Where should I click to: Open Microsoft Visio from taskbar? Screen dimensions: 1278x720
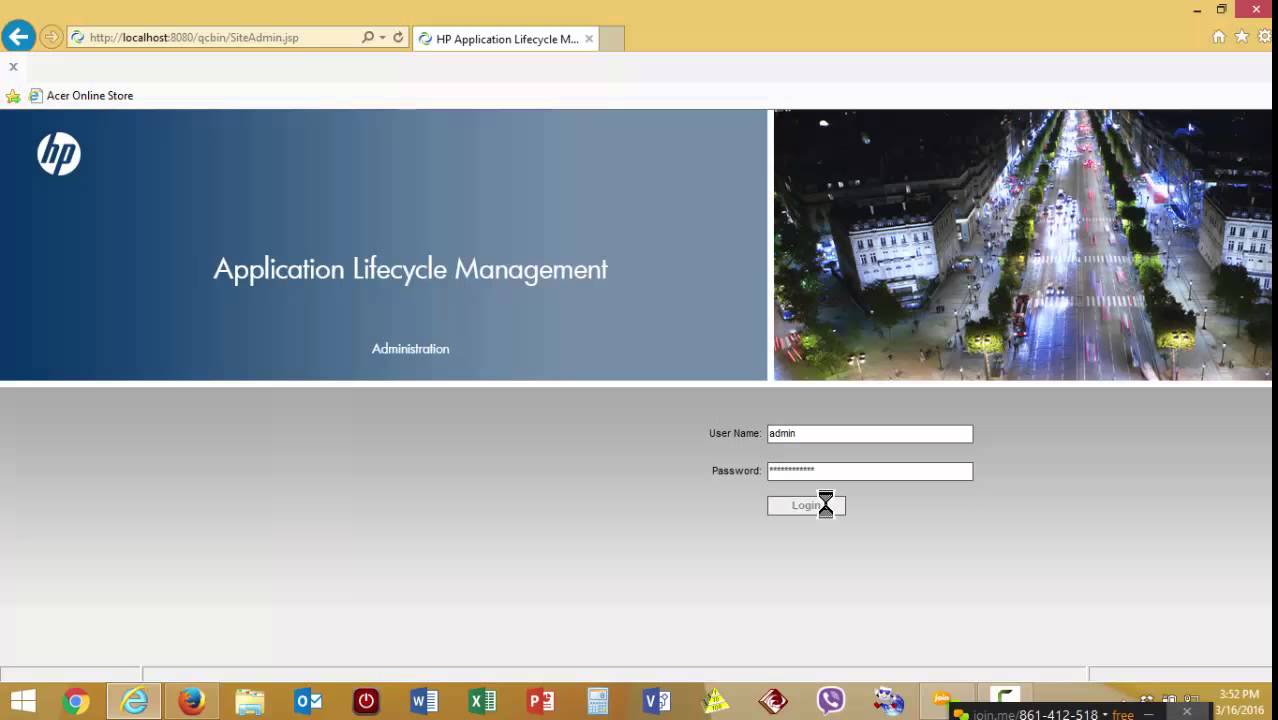tap(656, 701)
